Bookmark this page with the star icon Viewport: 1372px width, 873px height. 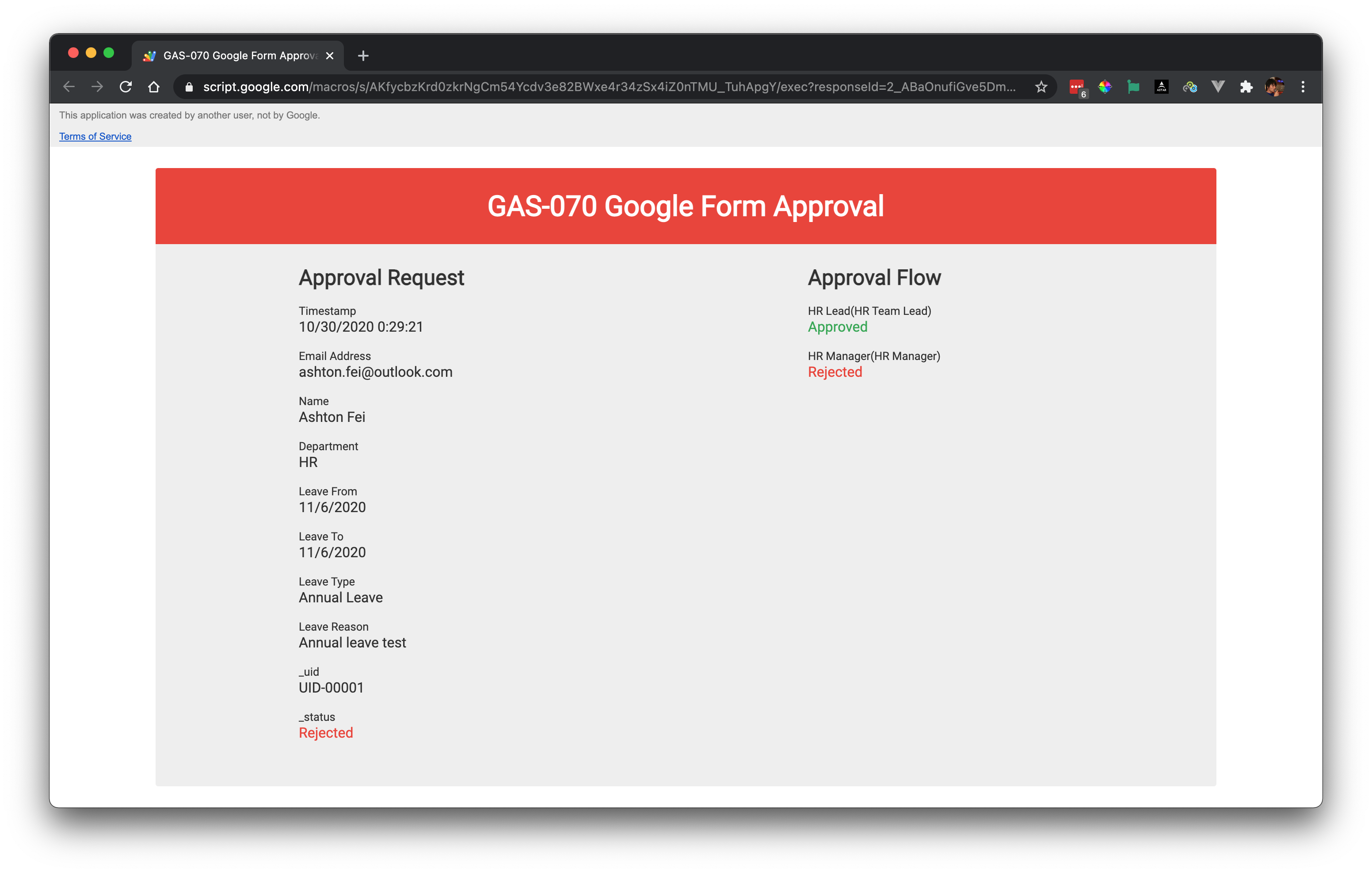1041,87
